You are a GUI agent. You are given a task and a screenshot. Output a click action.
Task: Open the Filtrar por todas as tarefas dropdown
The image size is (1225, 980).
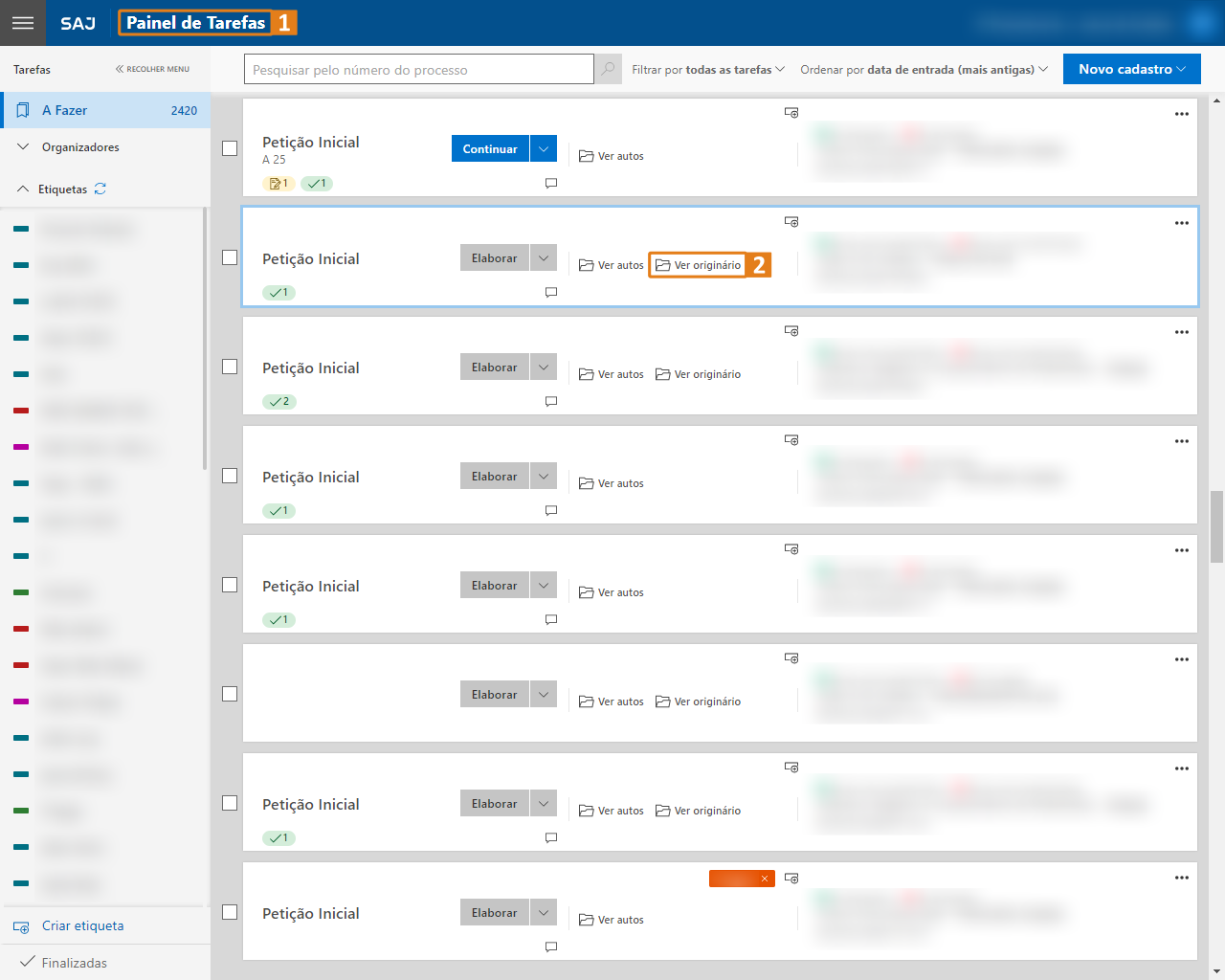tap(708, 69)
